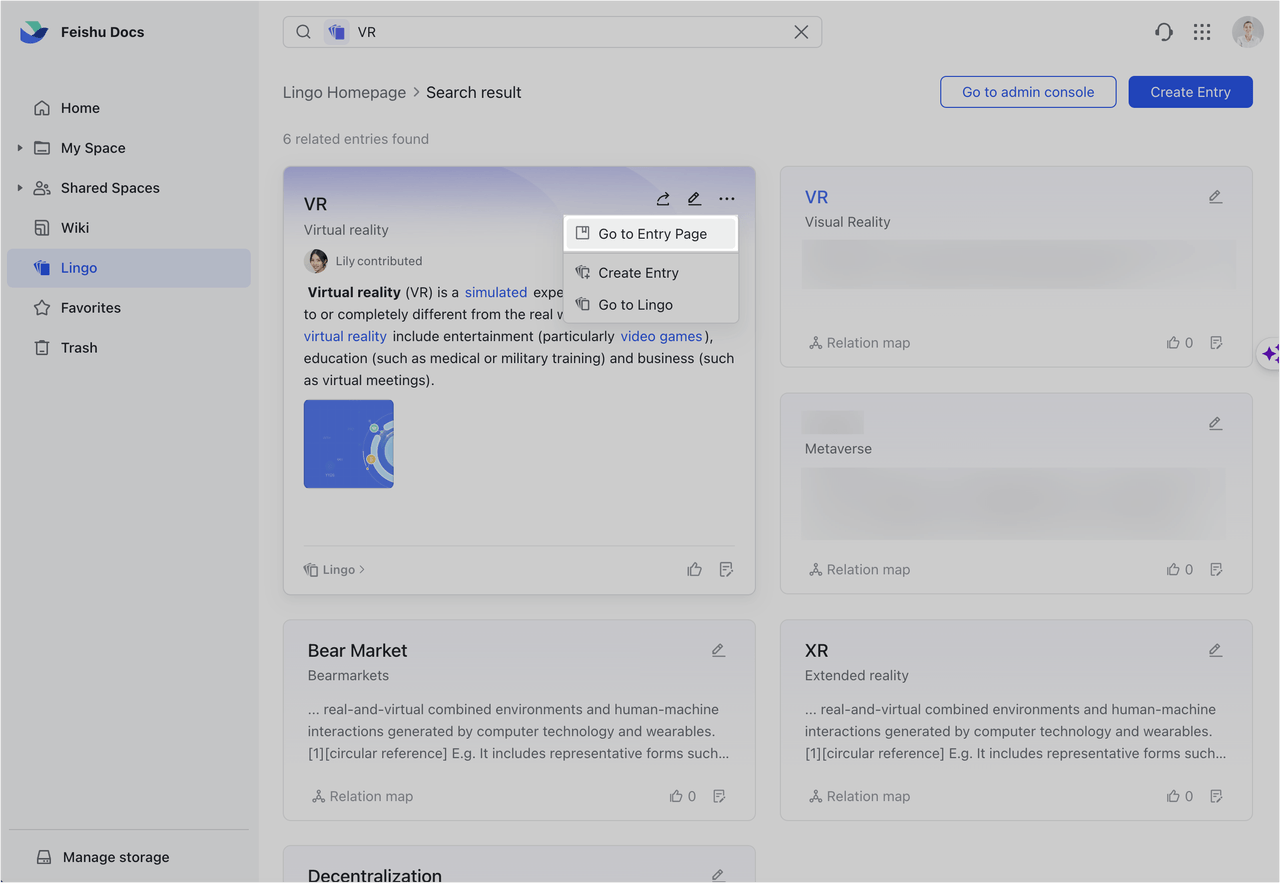Toggle thumbs-up on the Bear Market card
Image resolution: width=1280 pixels, height=883 pixels.
click(x=677, y=796)
